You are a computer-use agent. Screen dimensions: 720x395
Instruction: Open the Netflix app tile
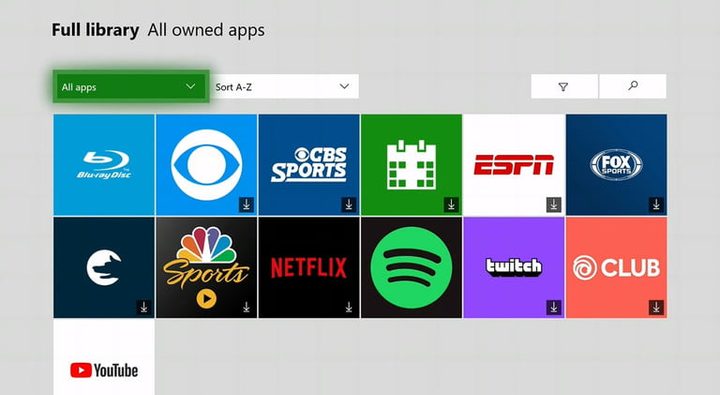pyautogui.click(x=309, y=267)
